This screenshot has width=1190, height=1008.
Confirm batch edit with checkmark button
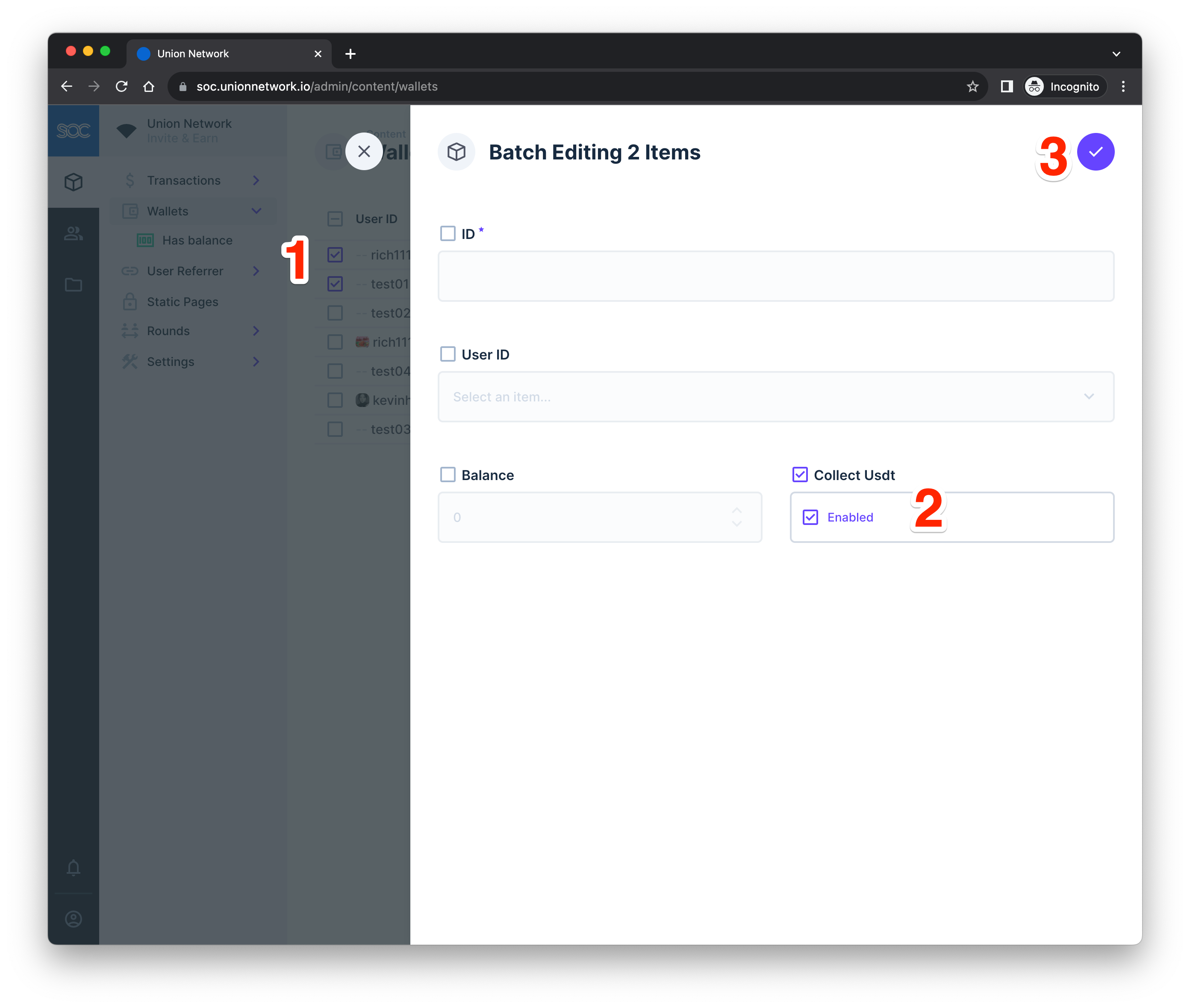click(1095, 151)
